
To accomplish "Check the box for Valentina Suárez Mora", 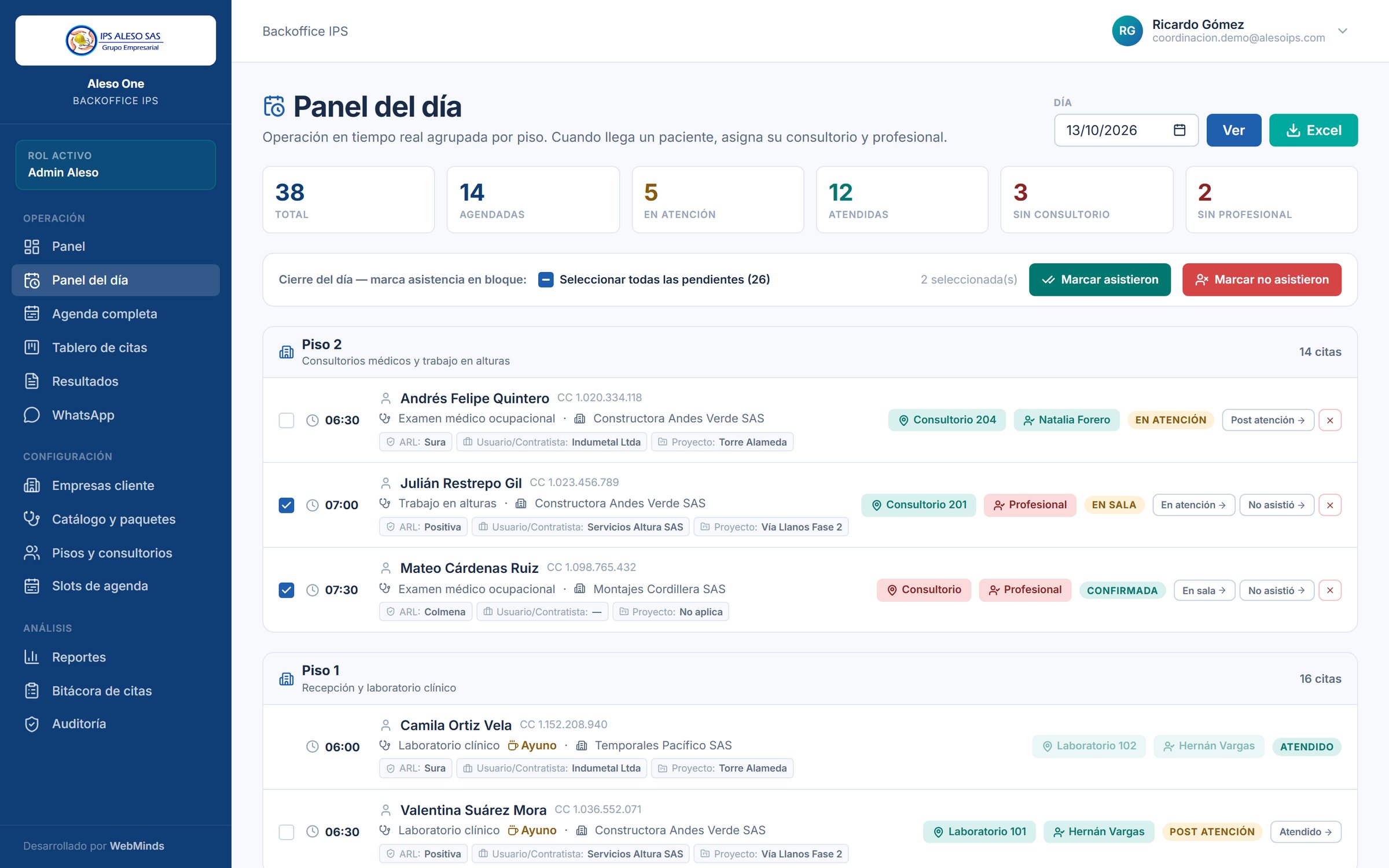I will (286, 832).
